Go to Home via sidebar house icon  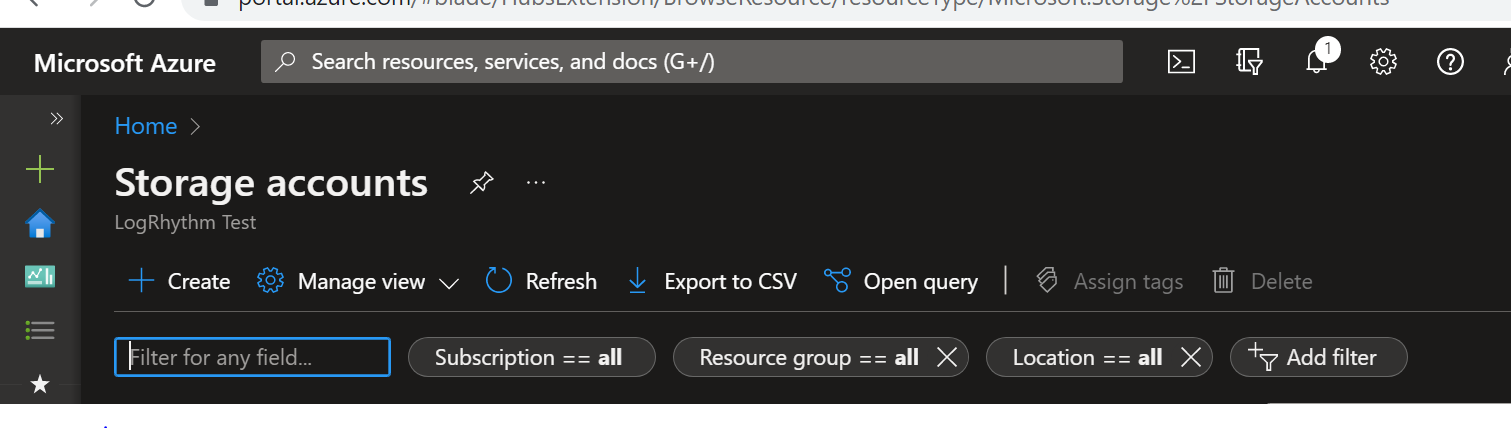[x=40, y=224]
